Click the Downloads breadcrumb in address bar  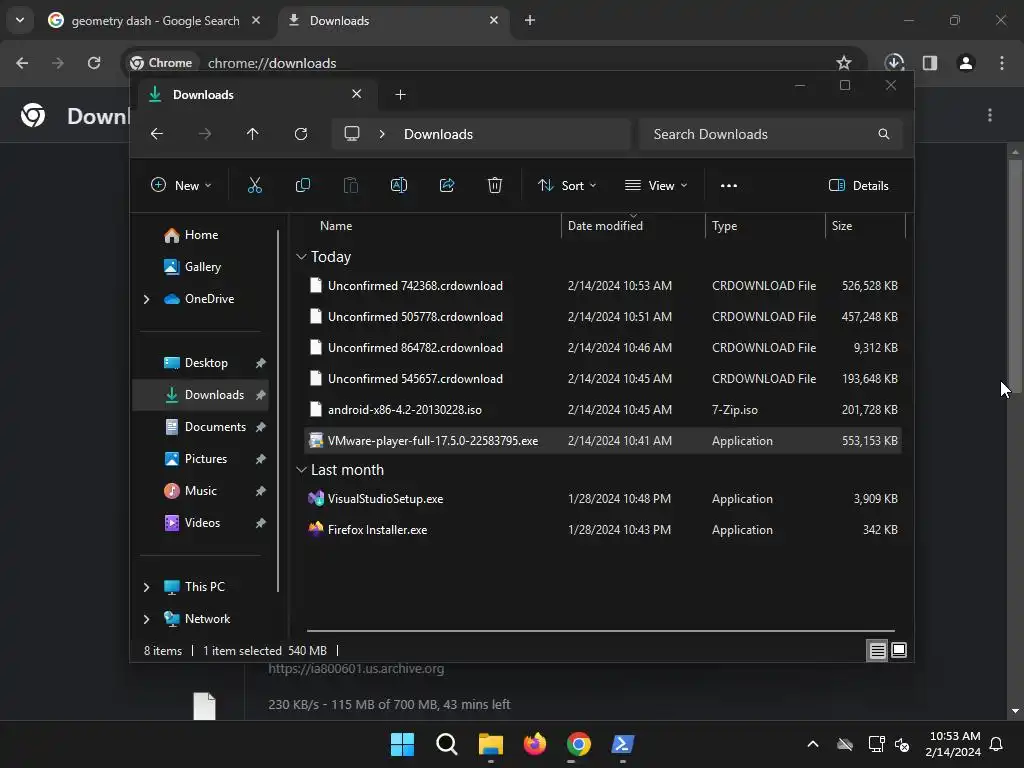pyautogui.click(x=438, y=135)
